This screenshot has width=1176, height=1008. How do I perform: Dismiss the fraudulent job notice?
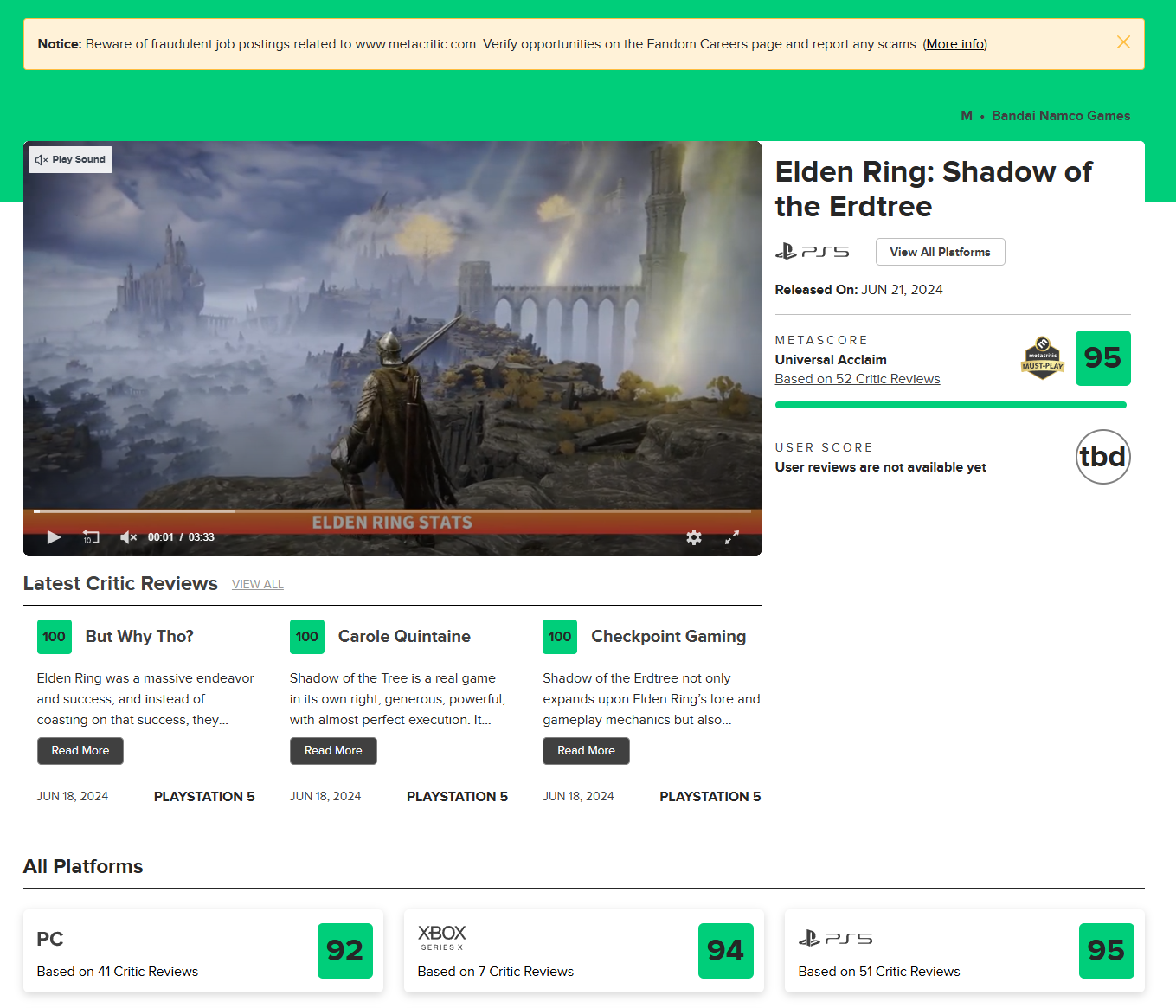click(x=1123, y=42)
